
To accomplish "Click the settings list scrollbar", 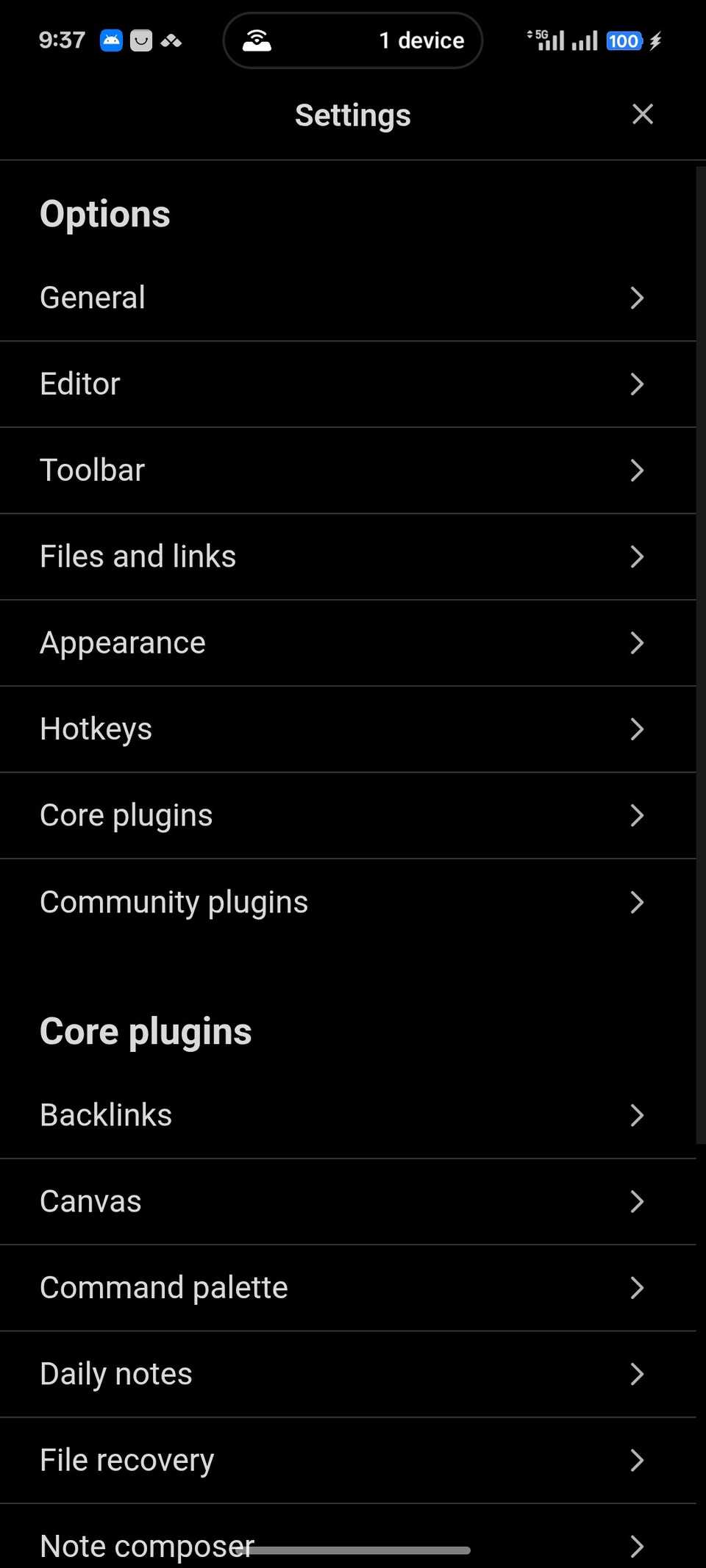I will [x=700, y=654].
